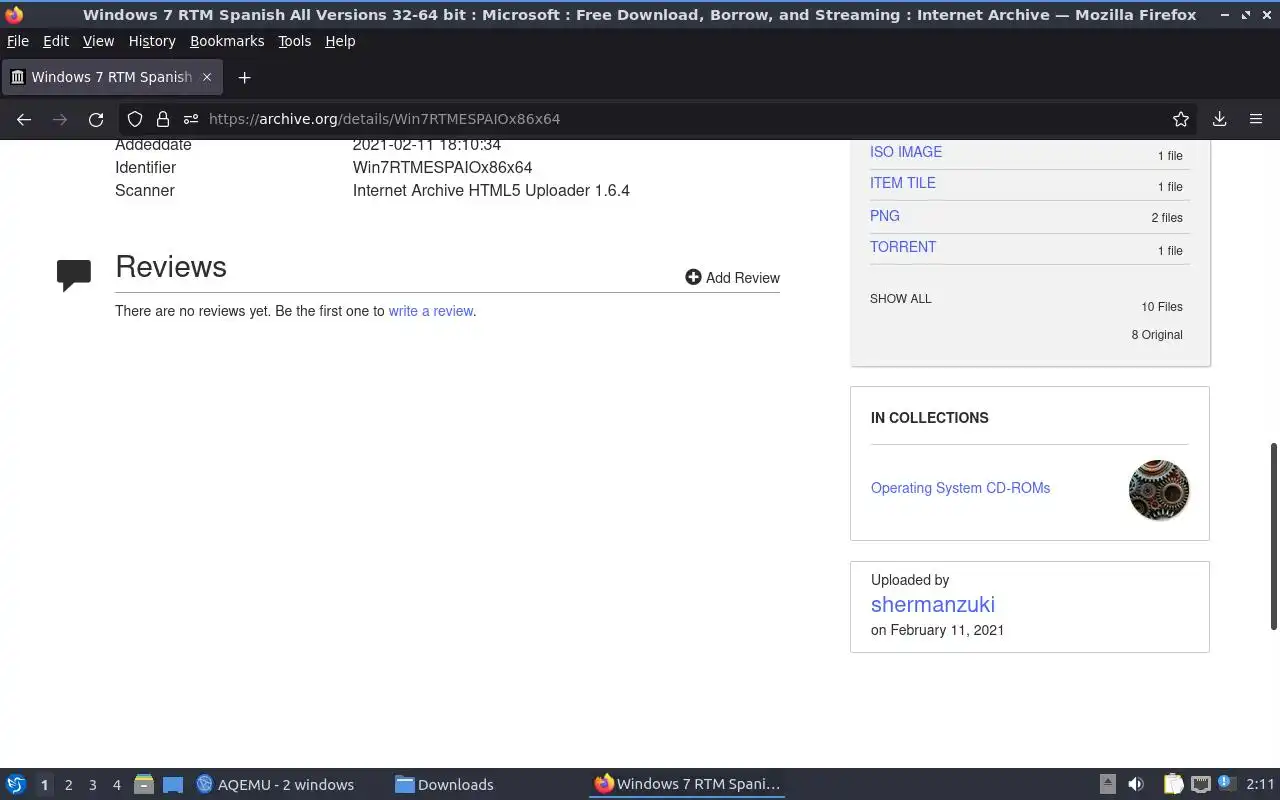The height and width of the screenshot is (800, 1280).
Task: Open site permissions icon in address bar
Action: (x=190, y=119)
